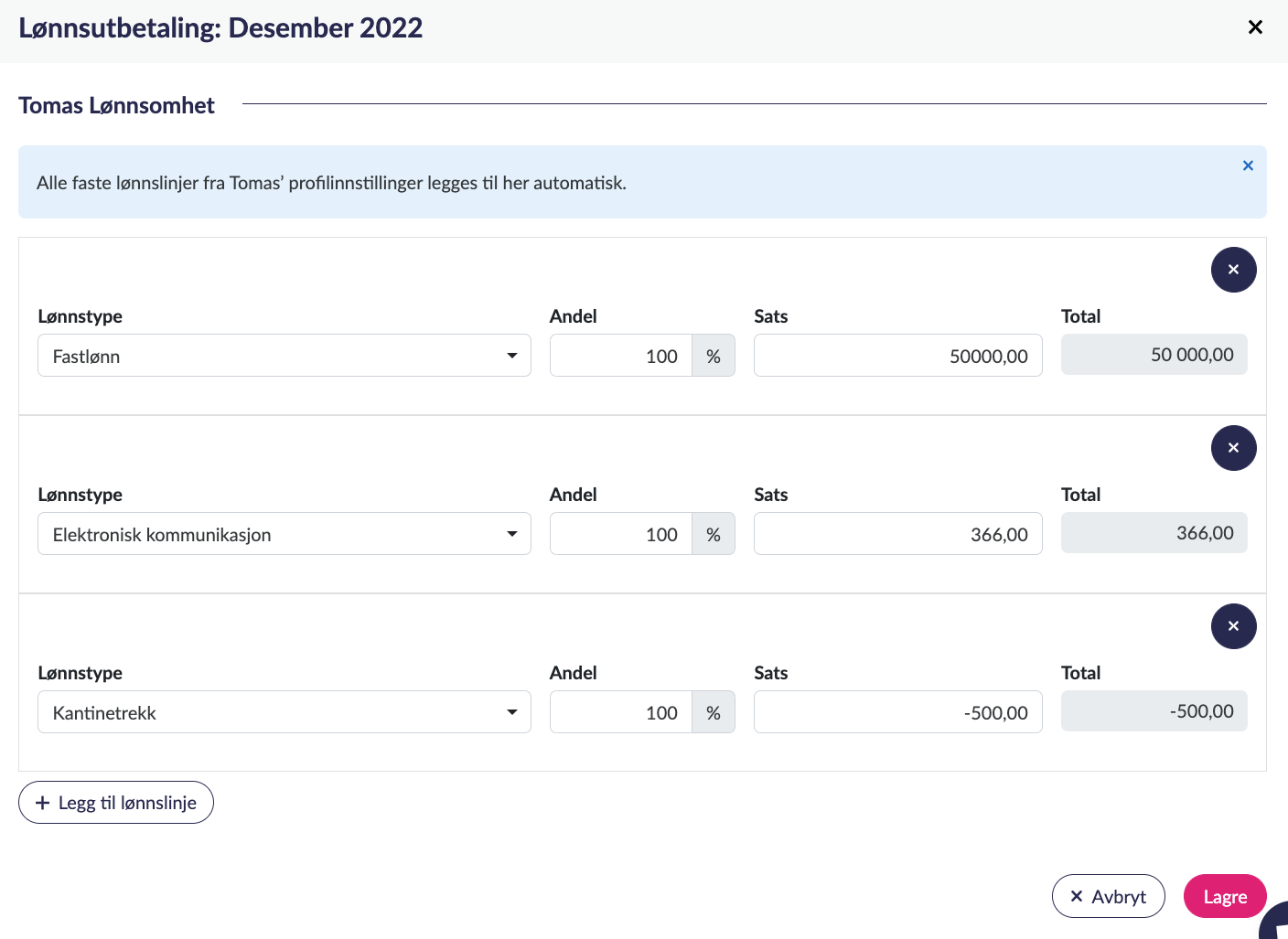The width and height of the screenshot is (1288, 939).
Task: Click the Total field showing -500,00
Action: pyautogui.click(x=1154, y=711)
